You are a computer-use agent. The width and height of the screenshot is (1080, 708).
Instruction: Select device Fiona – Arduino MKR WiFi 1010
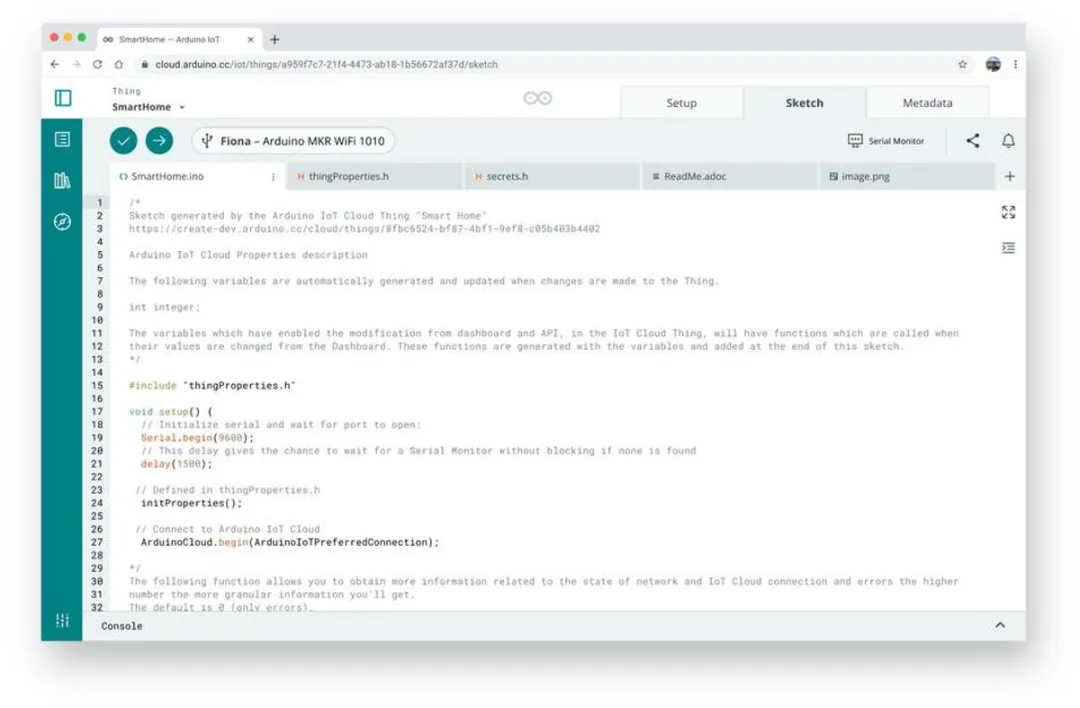[293, 140]
